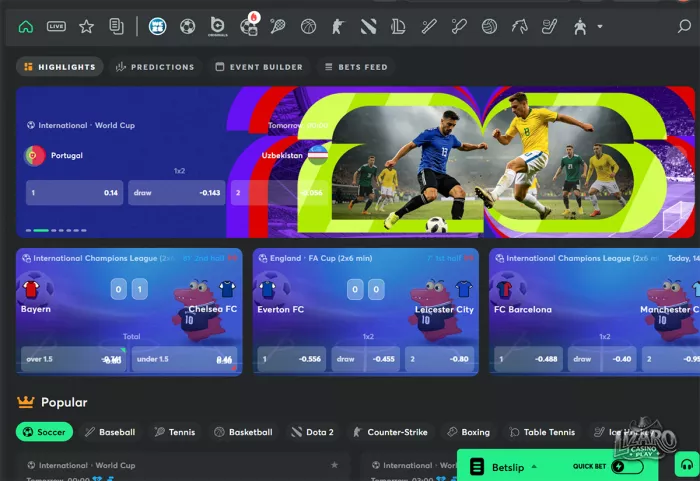Favorite the World Cup match with star
700x481 pixels.
pos(334,465)
